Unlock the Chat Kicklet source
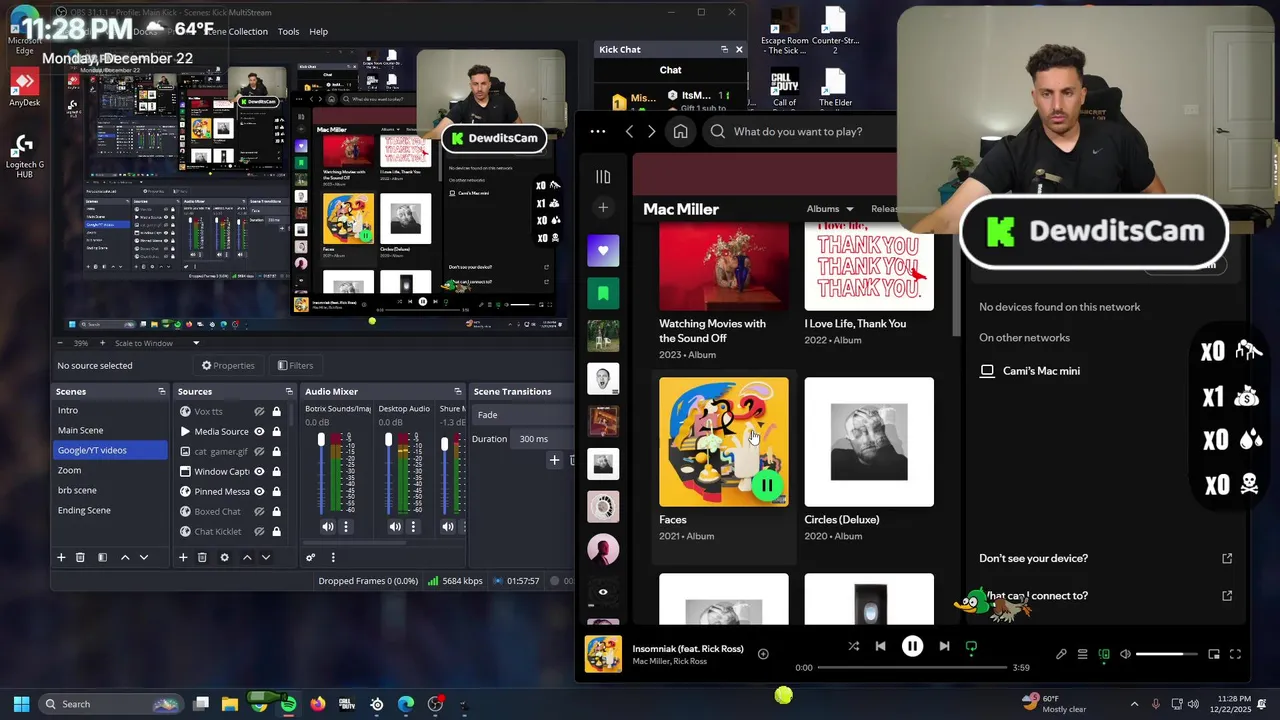The height and width of the screenshot is (720, 1280). [x=276, y=531]
